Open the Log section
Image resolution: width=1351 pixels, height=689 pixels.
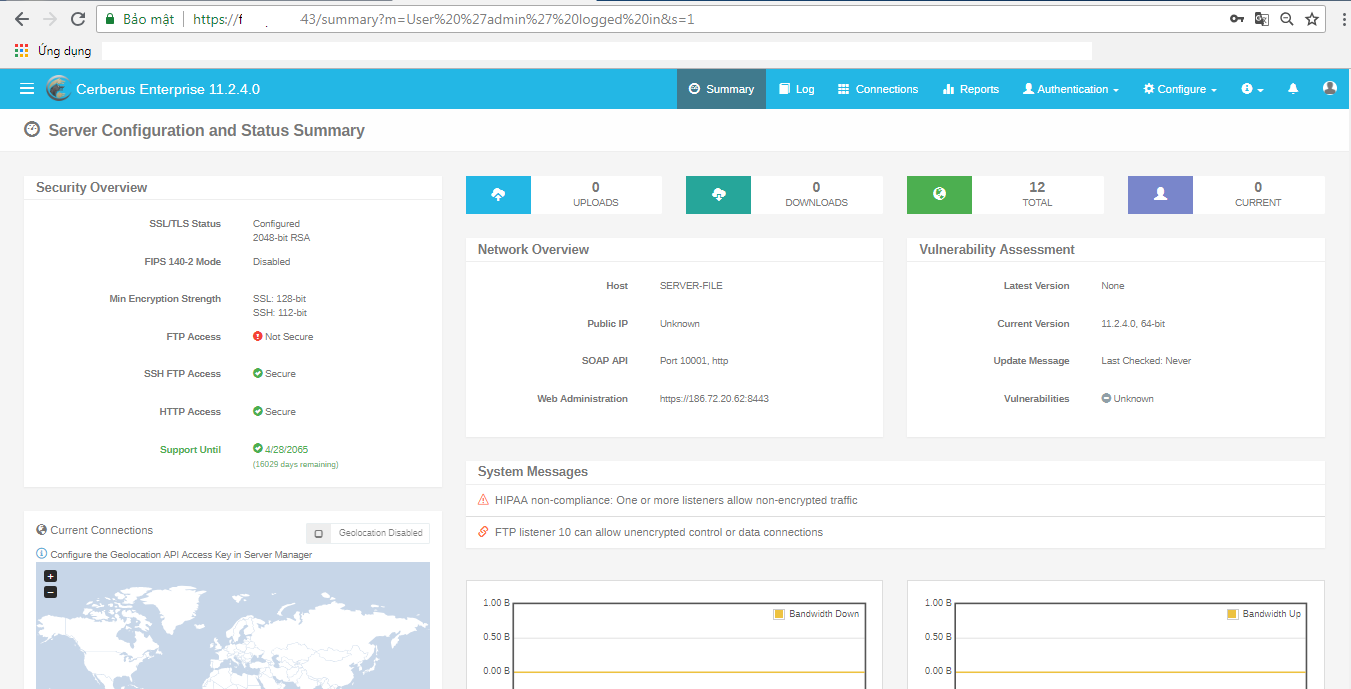(x=796, y=88)
